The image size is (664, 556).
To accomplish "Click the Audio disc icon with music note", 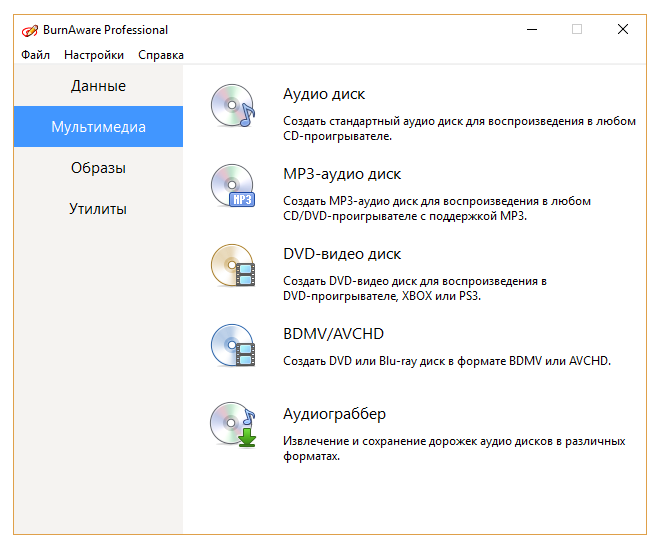I will pos(233,105).
